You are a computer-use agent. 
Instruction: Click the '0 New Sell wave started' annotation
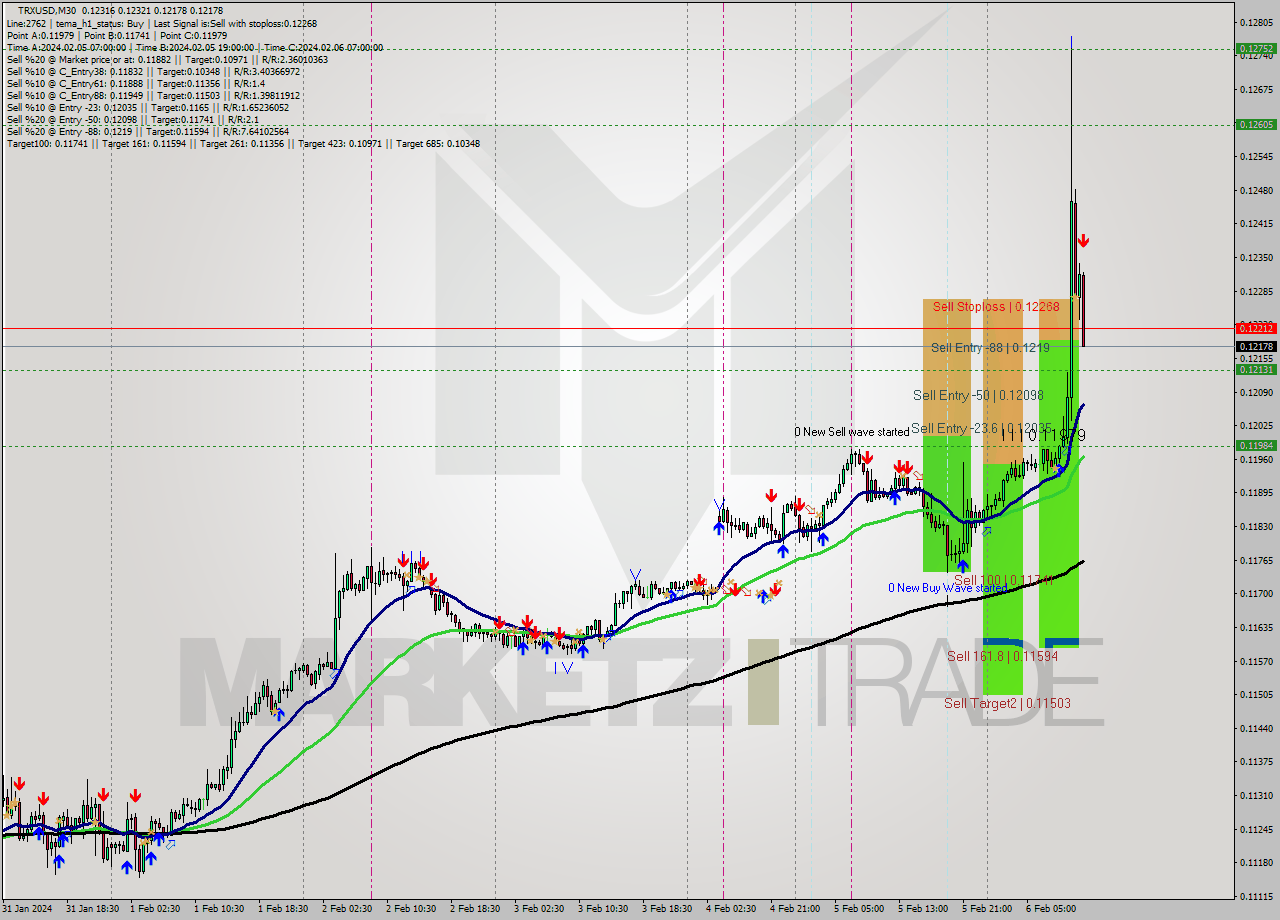coord(852,432)
